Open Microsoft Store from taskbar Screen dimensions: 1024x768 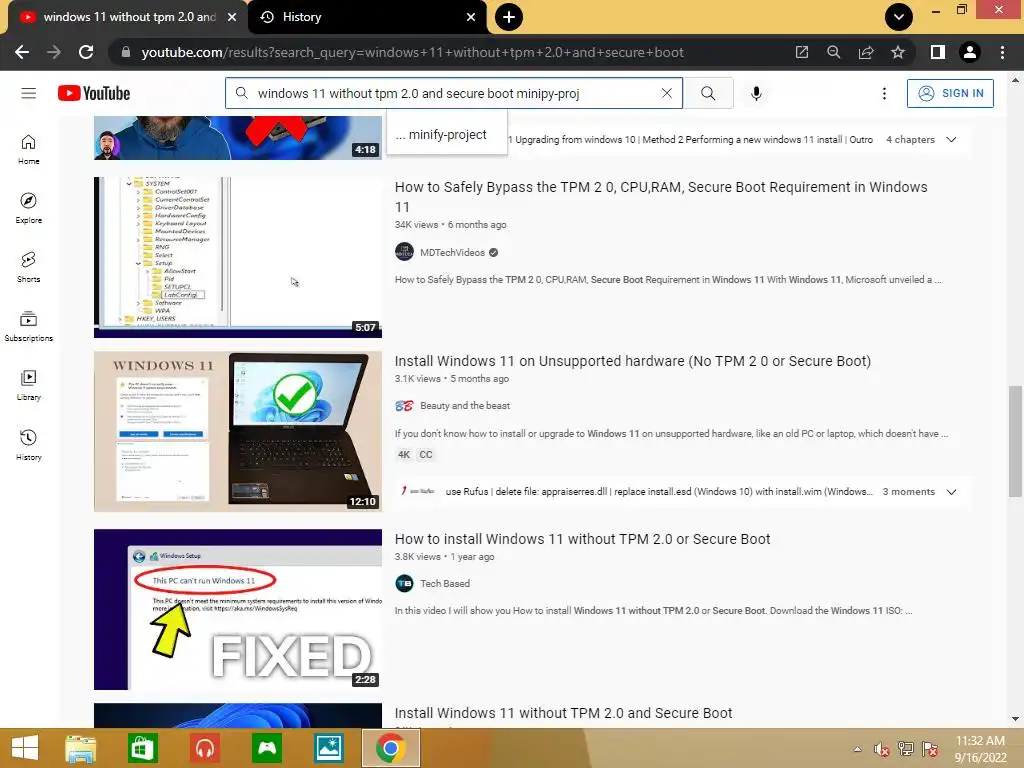(142, 748)
